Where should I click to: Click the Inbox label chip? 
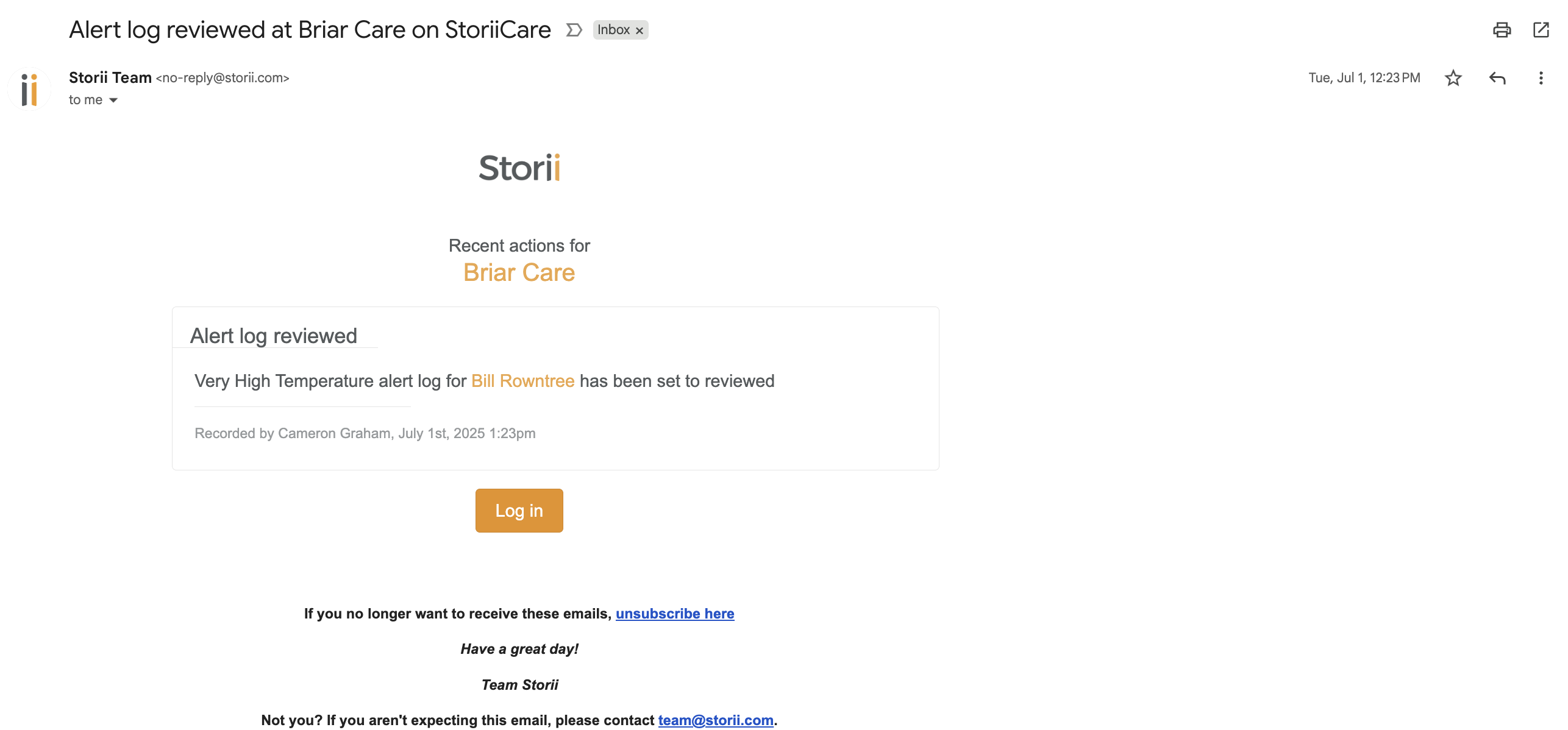pyautogui.click(x=613, y=30)
